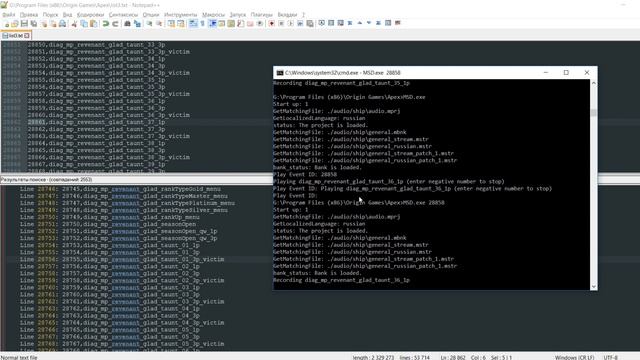
Task: Open the Replace dialog toolbar icon
Action: (137, 24)
